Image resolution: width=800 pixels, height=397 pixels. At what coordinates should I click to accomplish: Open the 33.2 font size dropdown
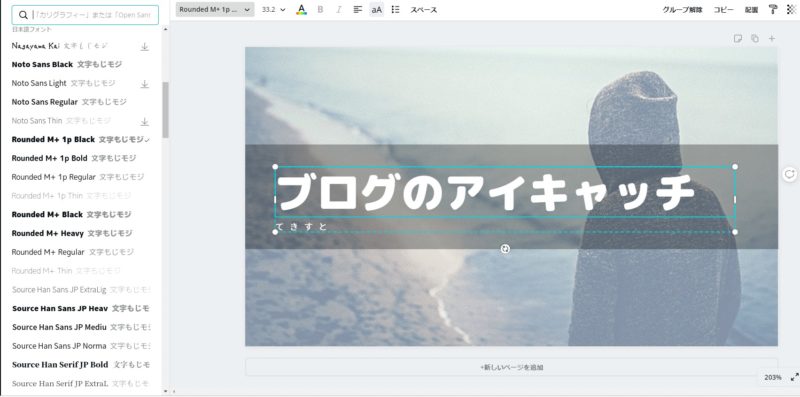[x=273, y=10]
